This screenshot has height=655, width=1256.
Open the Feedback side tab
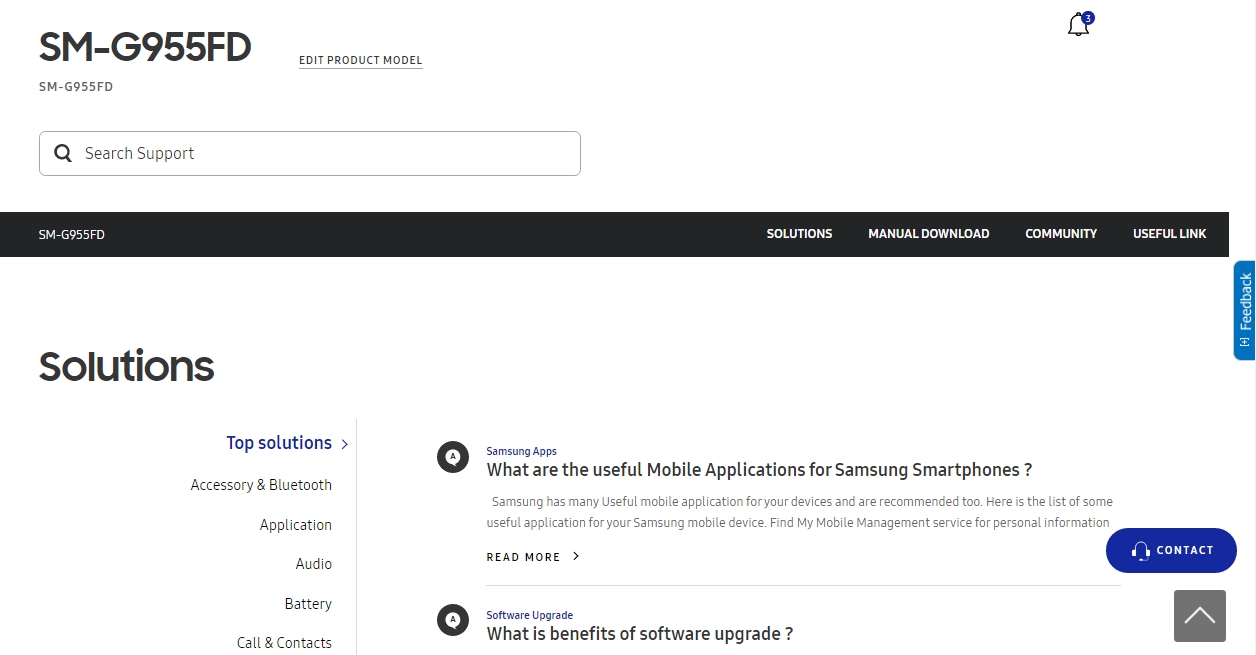pyautogui.click(x=1244, y=309)
